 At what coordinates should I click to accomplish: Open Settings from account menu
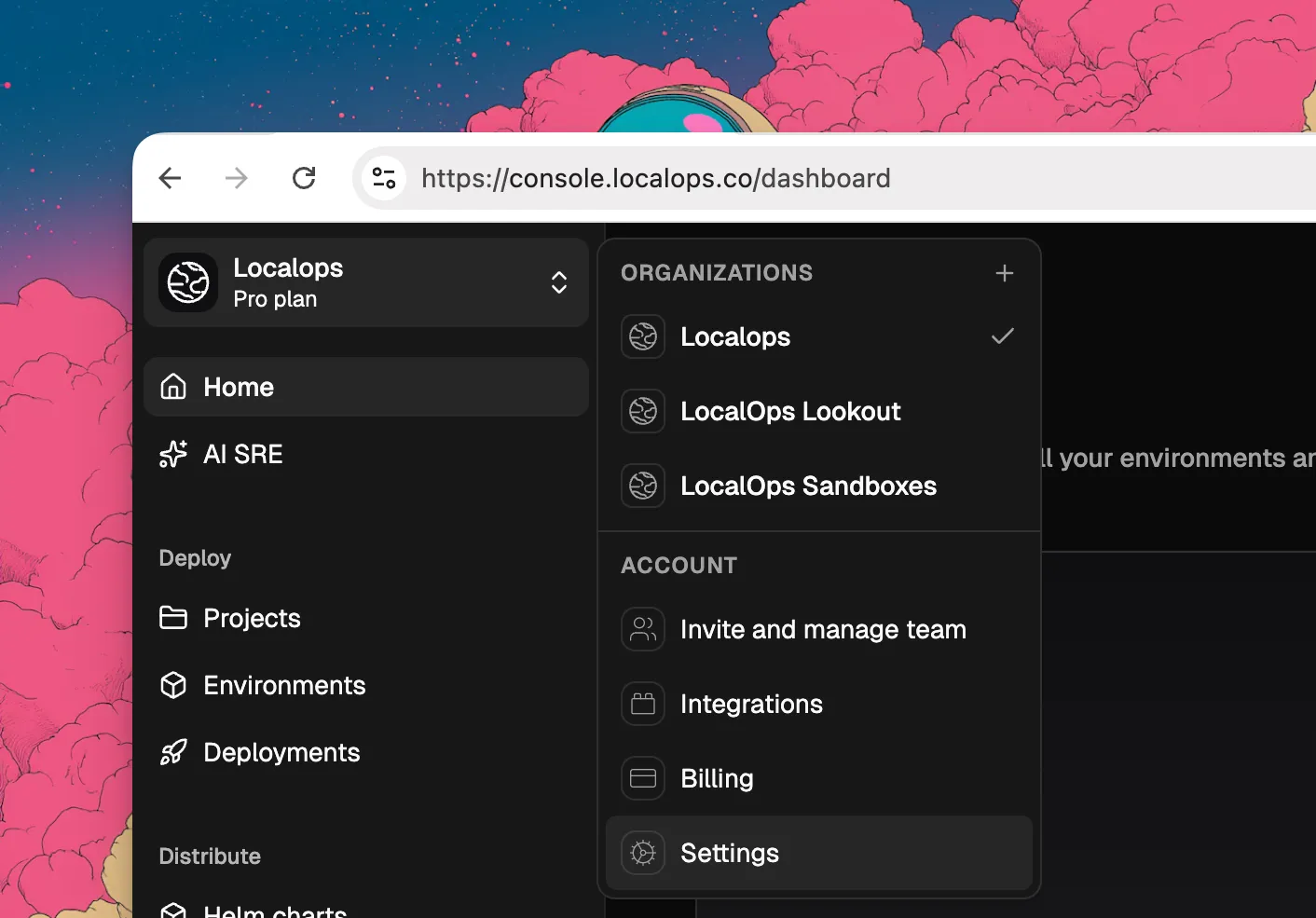click(819, 853)
